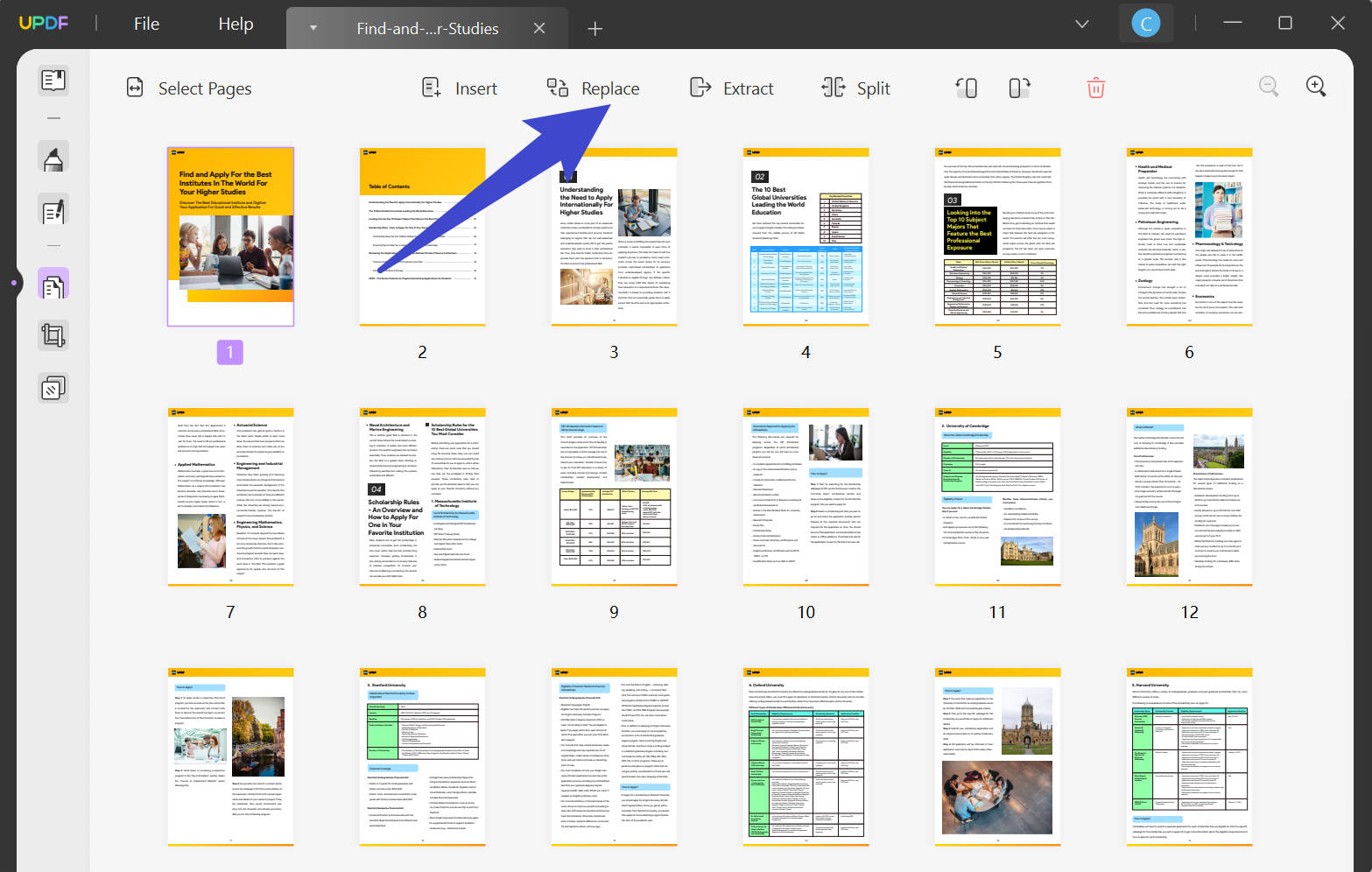Click the account avatar at top right

[1145, 22]
